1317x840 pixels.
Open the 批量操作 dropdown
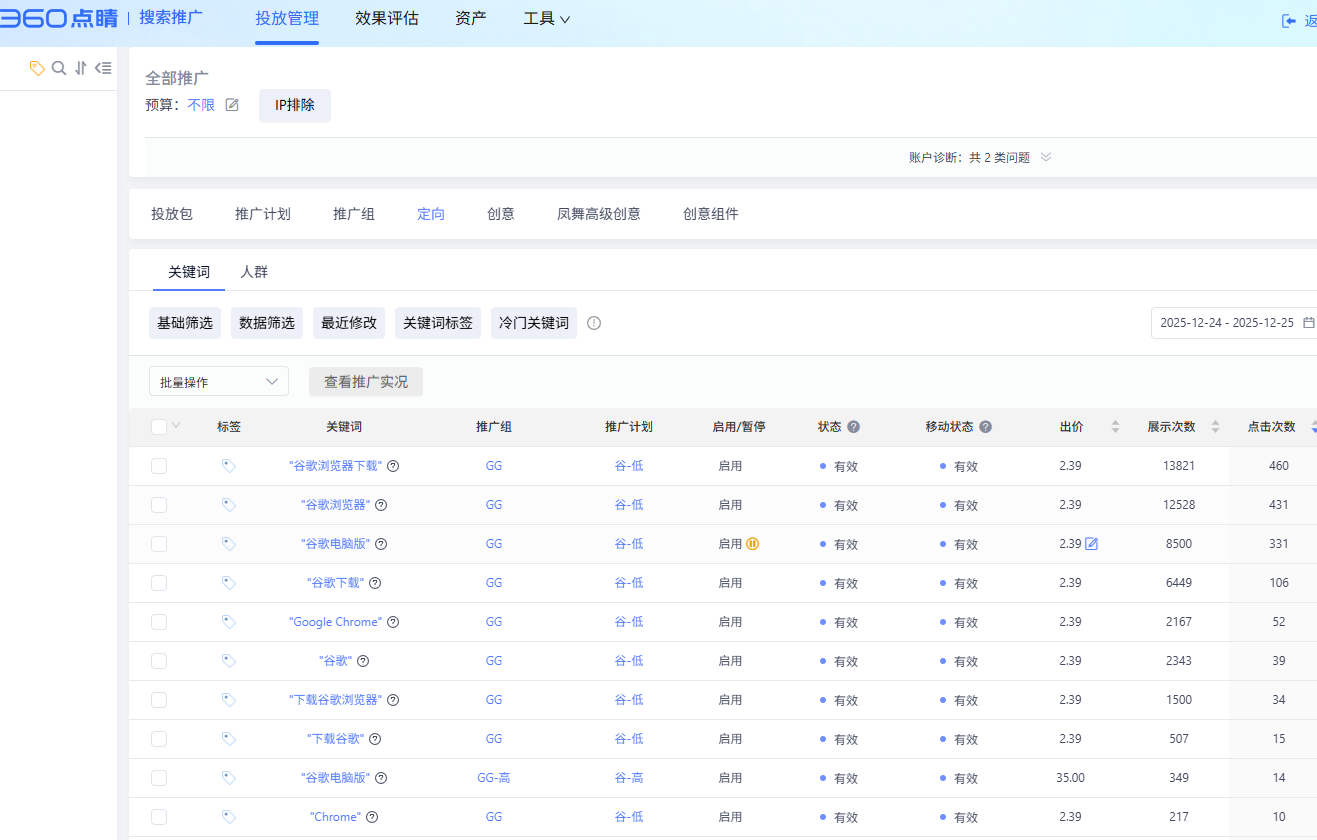(218, 382)
